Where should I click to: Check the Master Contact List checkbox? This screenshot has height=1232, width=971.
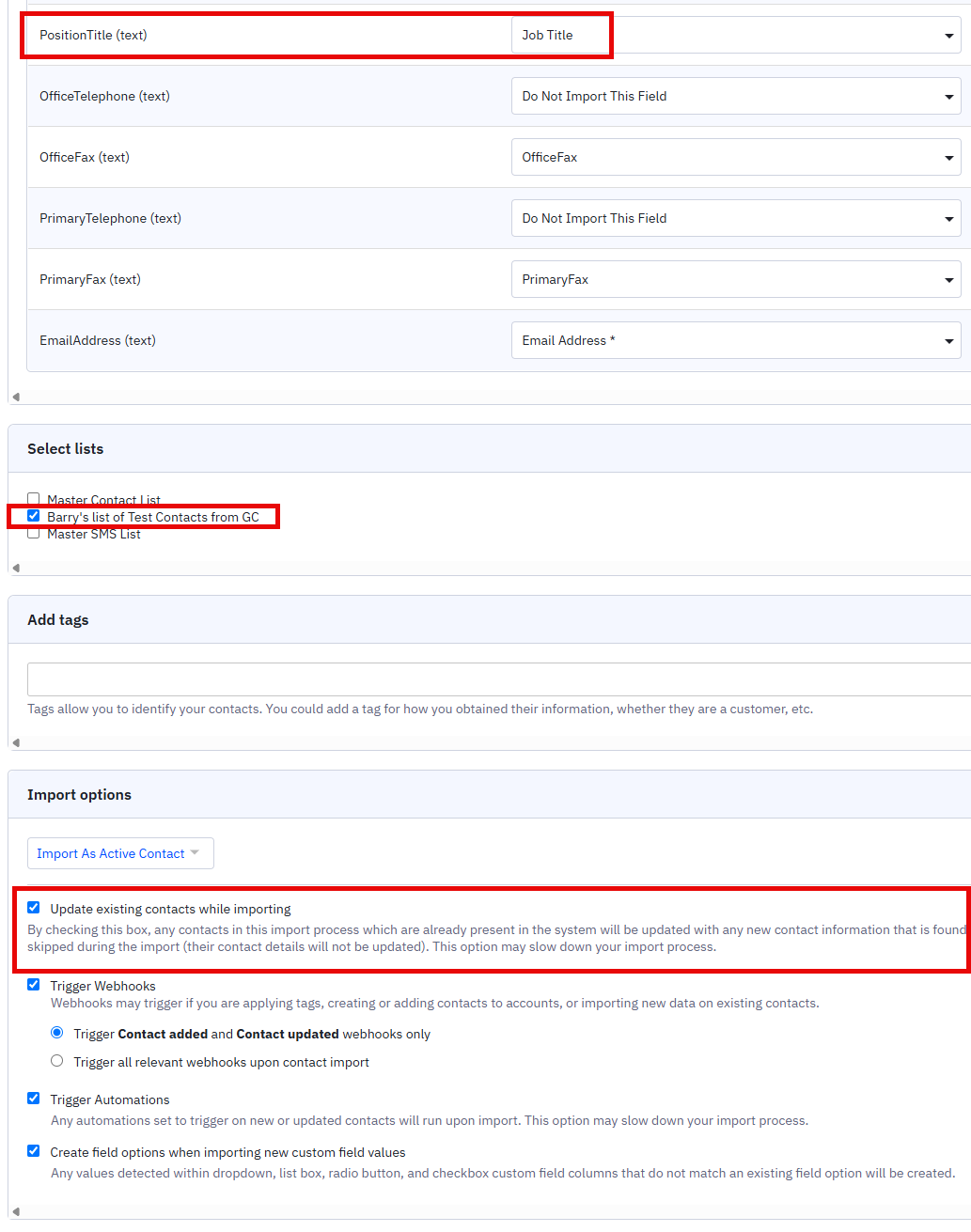point(34,499)
